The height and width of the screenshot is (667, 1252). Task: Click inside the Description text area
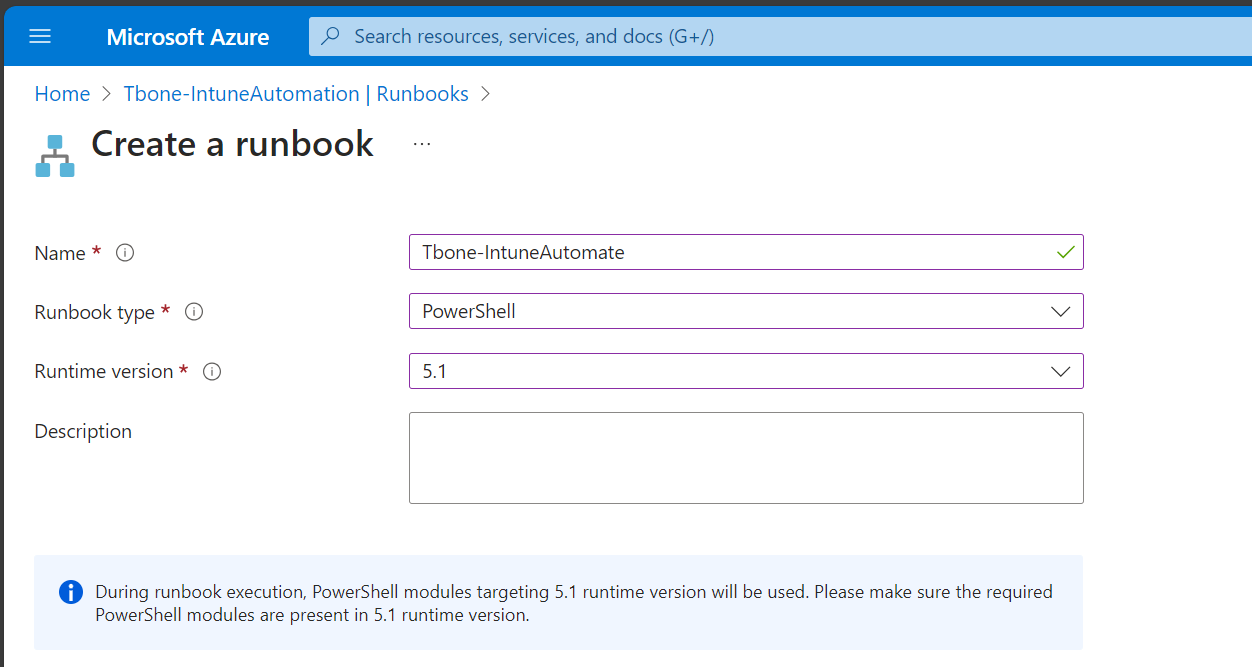tap(746, 457)
